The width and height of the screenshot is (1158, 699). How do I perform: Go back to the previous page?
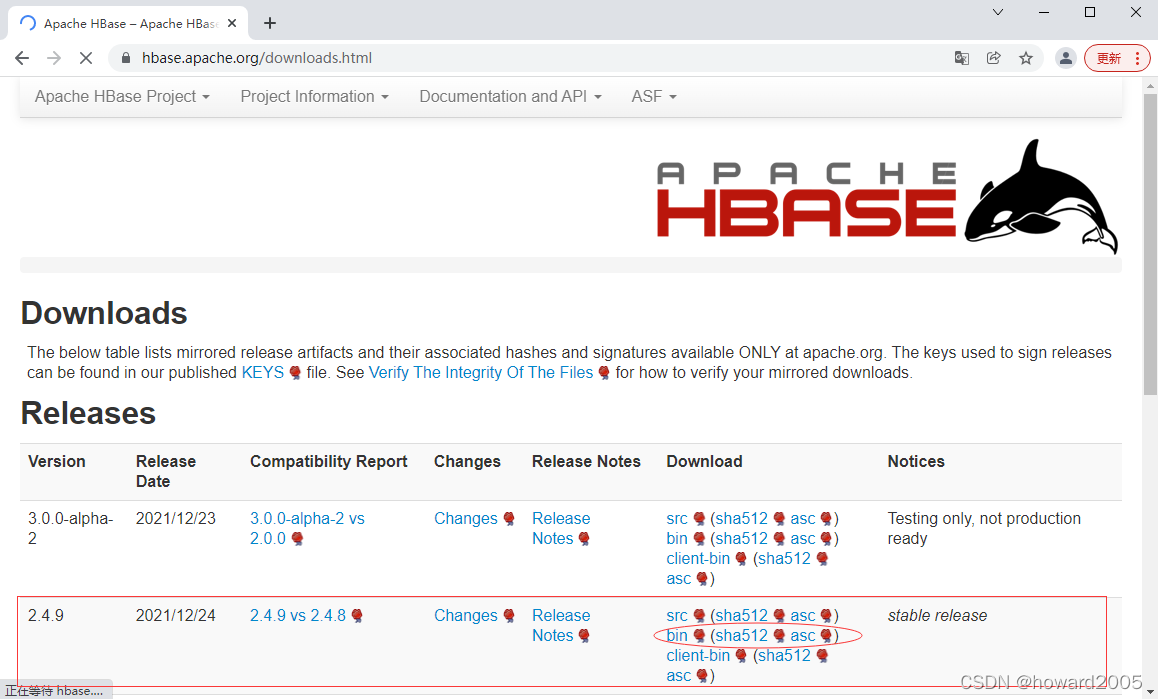click(22, 58)
